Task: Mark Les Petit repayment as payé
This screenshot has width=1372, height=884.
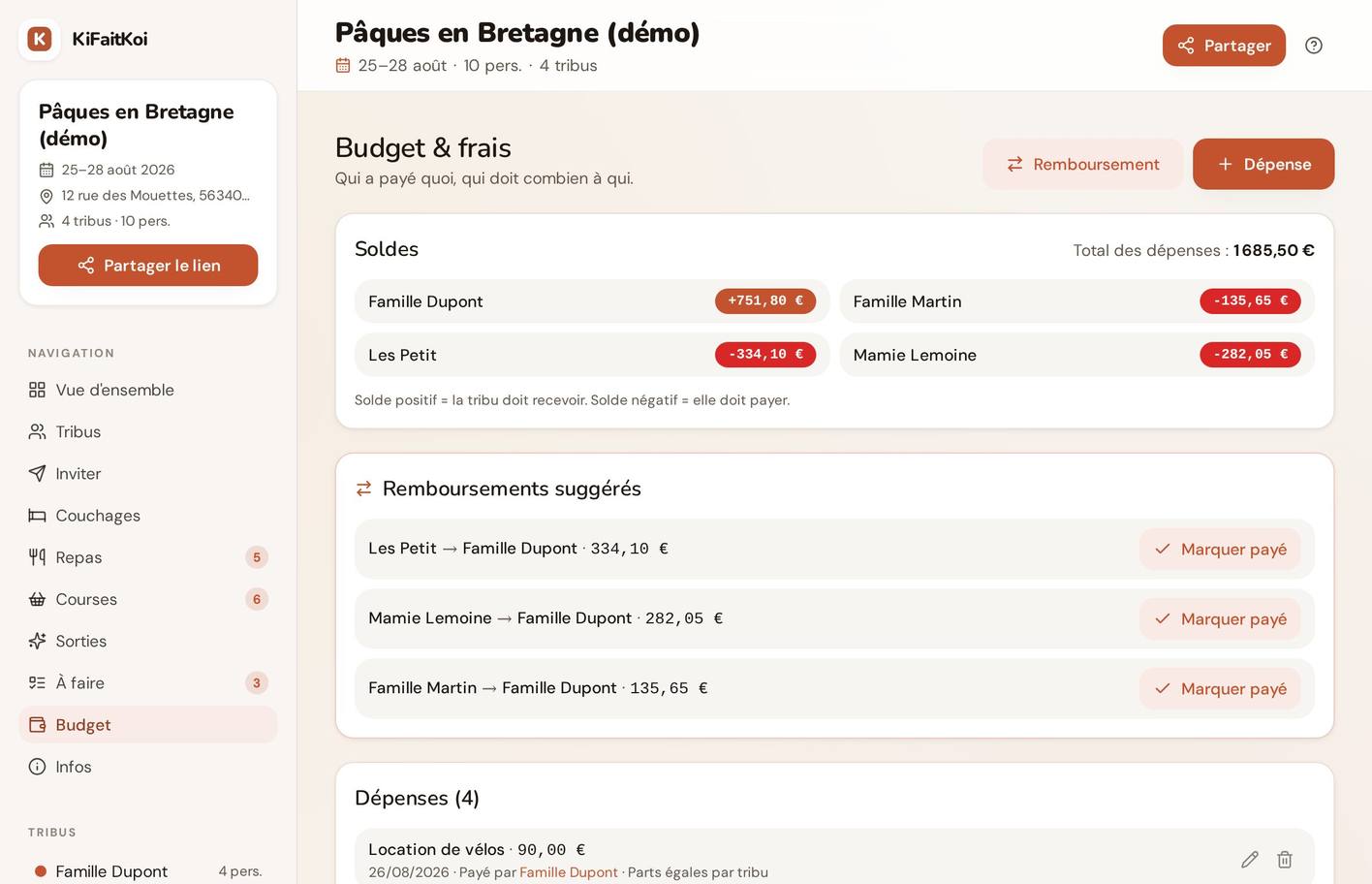Action: coord(1220,549)
